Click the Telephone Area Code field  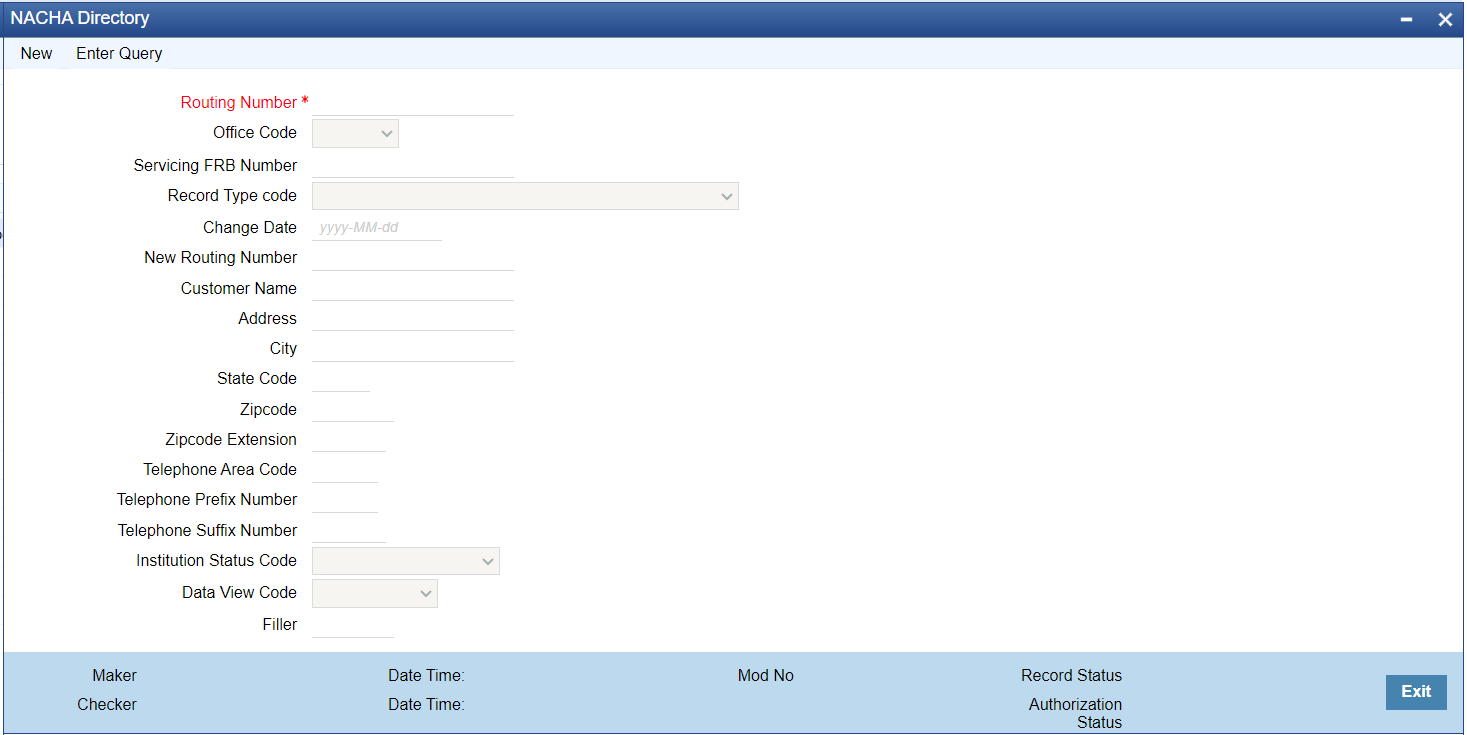pos(345,469)
